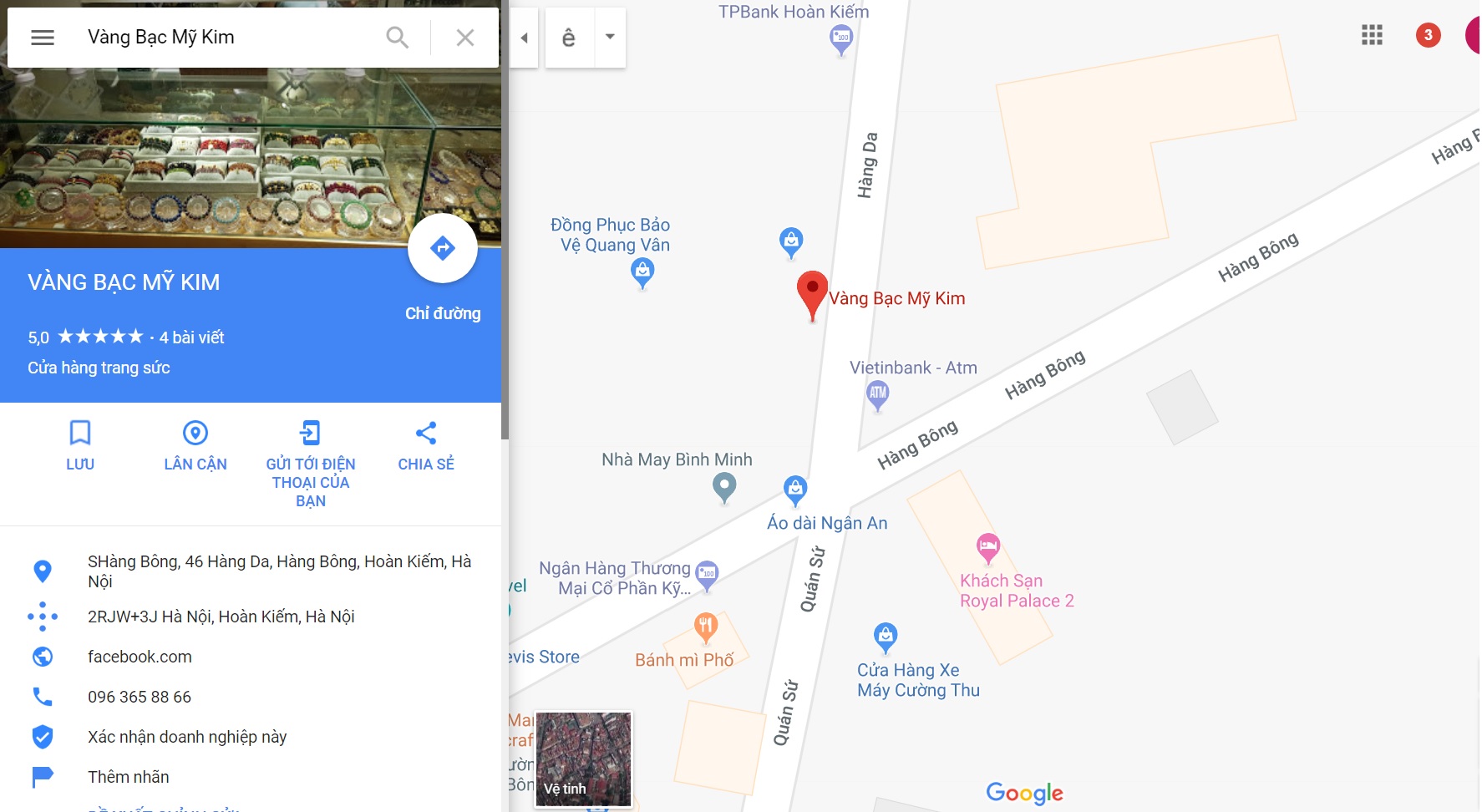Send to phone icon
1482x812 pixels.
(x=310, y=433)
